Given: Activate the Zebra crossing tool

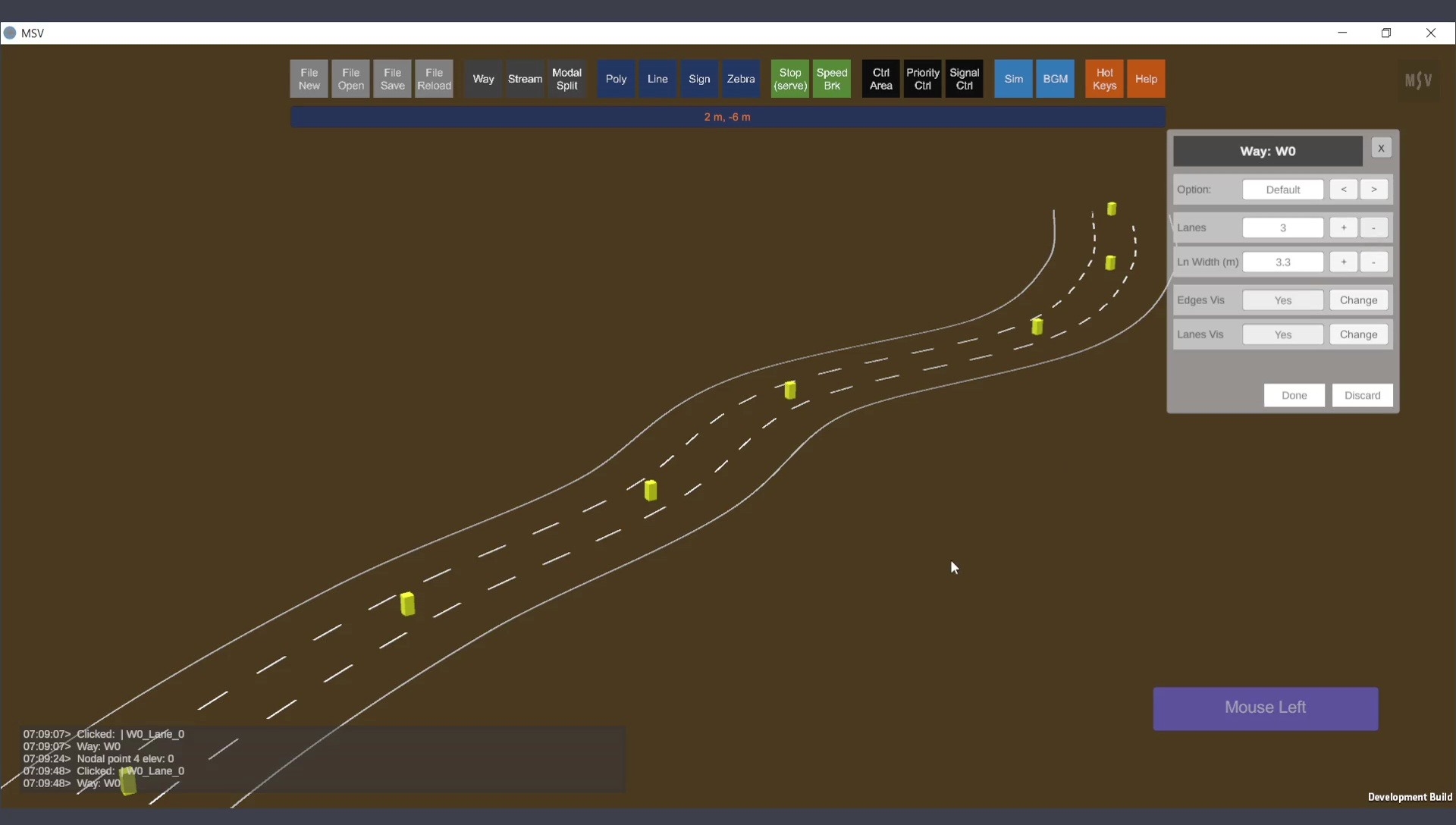Looking at the screenshot, I should 740,79.
